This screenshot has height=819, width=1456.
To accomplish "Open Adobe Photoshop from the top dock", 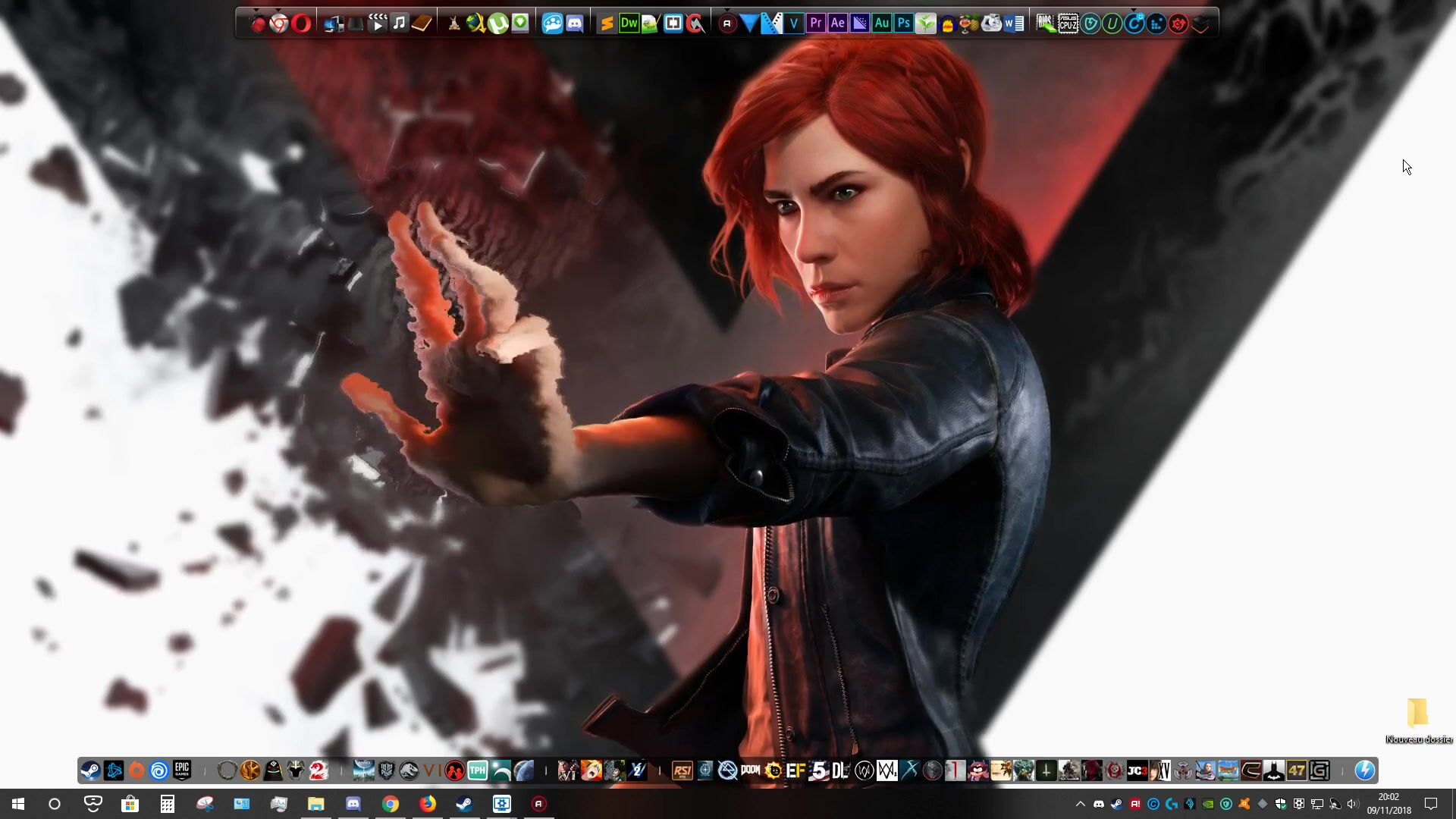I will click(903, 24).
